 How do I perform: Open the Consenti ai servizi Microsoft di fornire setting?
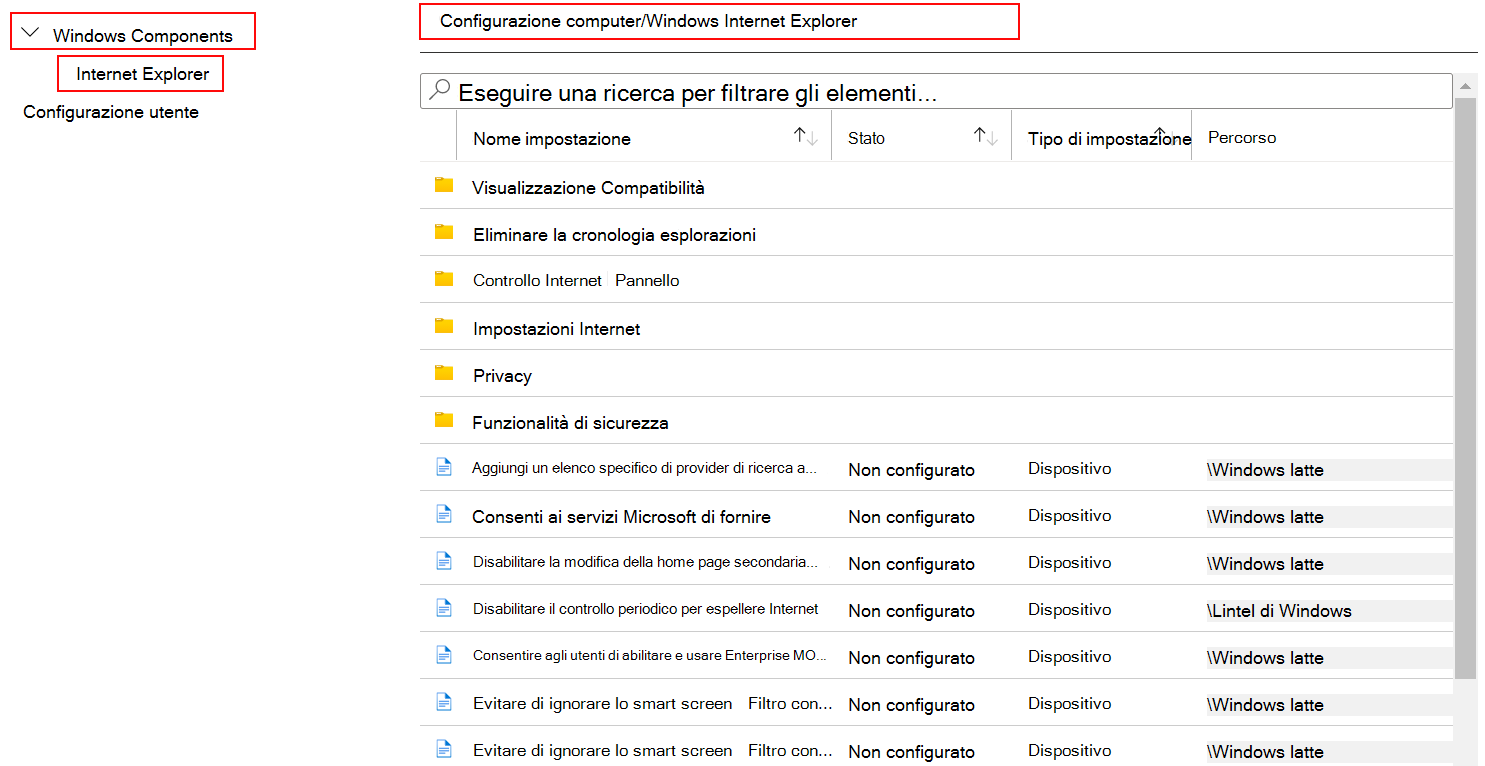(621, 516)
